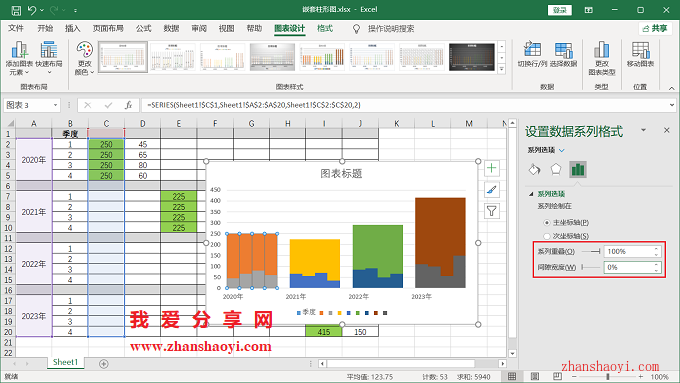Image resolution: width=680 pixels, height=383 pixels.
Task: Open the Select Data tool
Action: [563, 50]
